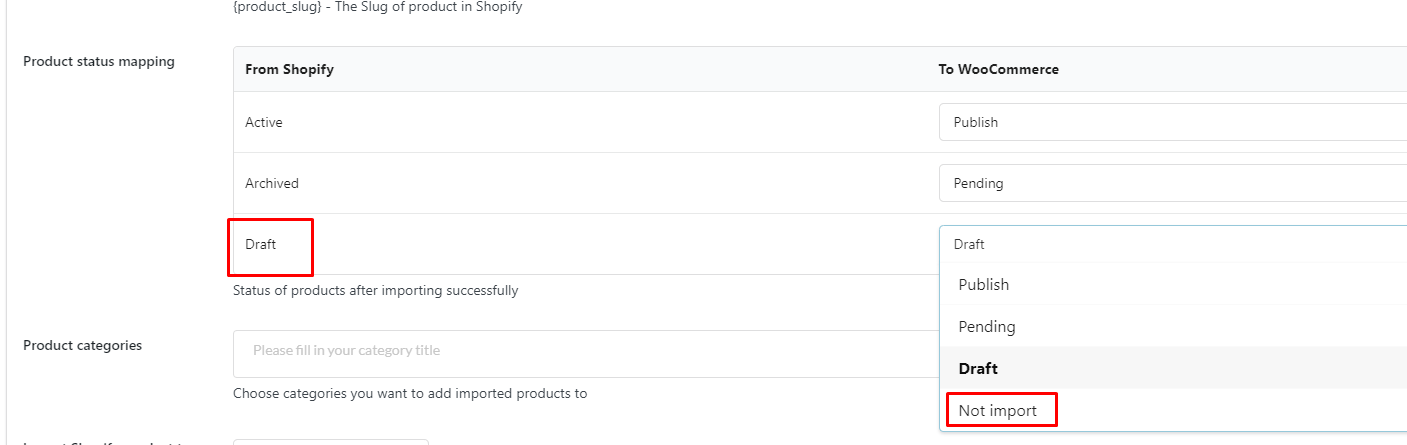
Task: Click the To WooCommerce column header
Action: (998, 69)
